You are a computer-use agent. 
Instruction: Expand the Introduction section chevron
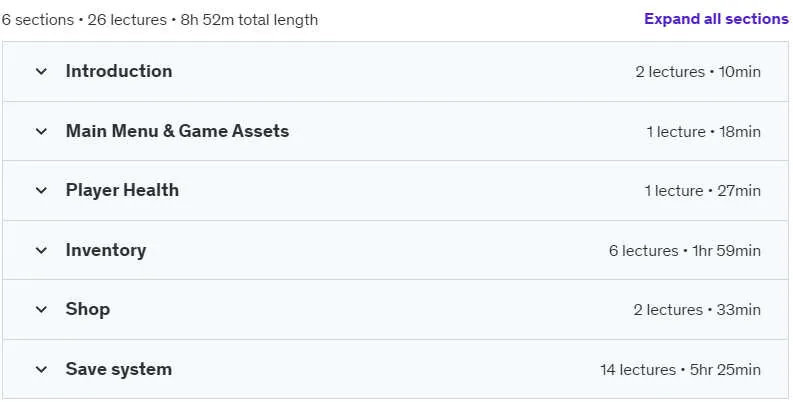(41, 72)
